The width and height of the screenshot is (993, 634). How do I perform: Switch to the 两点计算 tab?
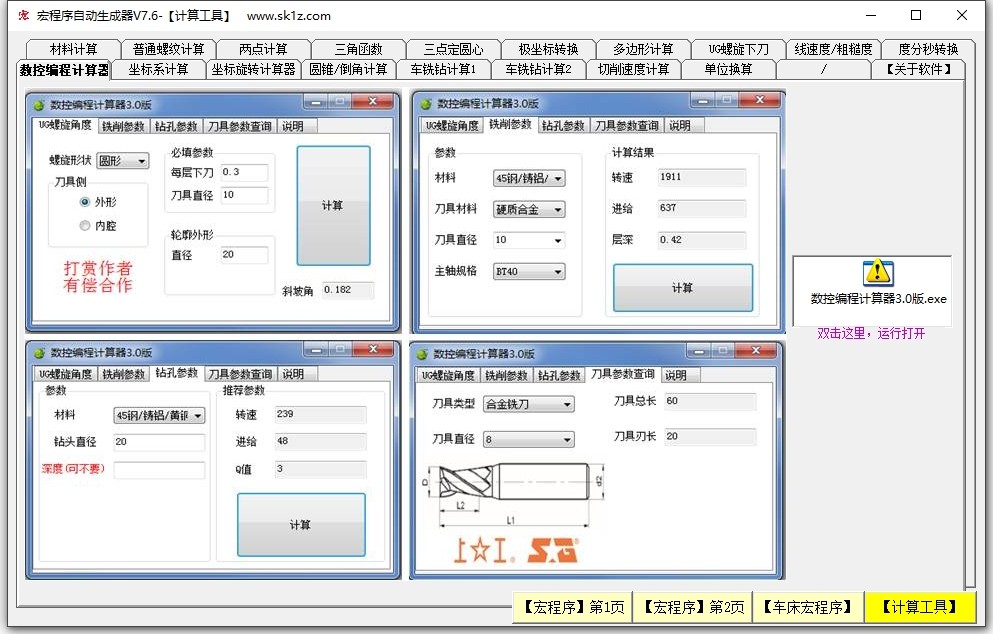263,49
